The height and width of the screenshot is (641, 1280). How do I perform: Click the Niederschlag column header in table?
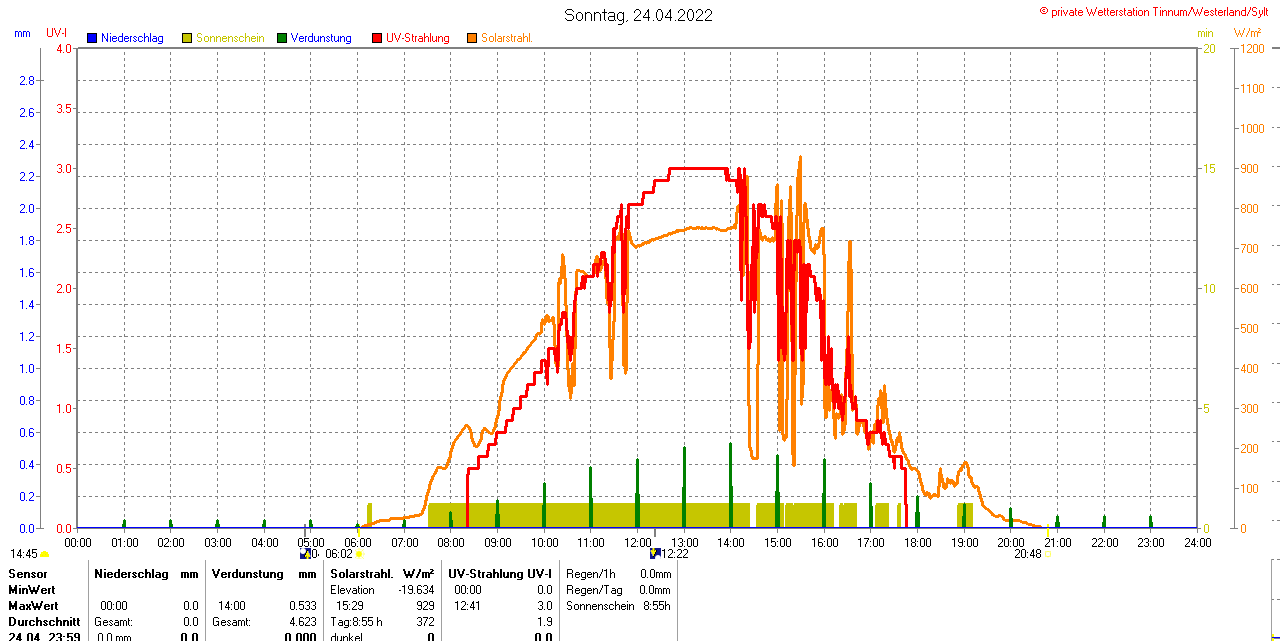pos(134,574)
